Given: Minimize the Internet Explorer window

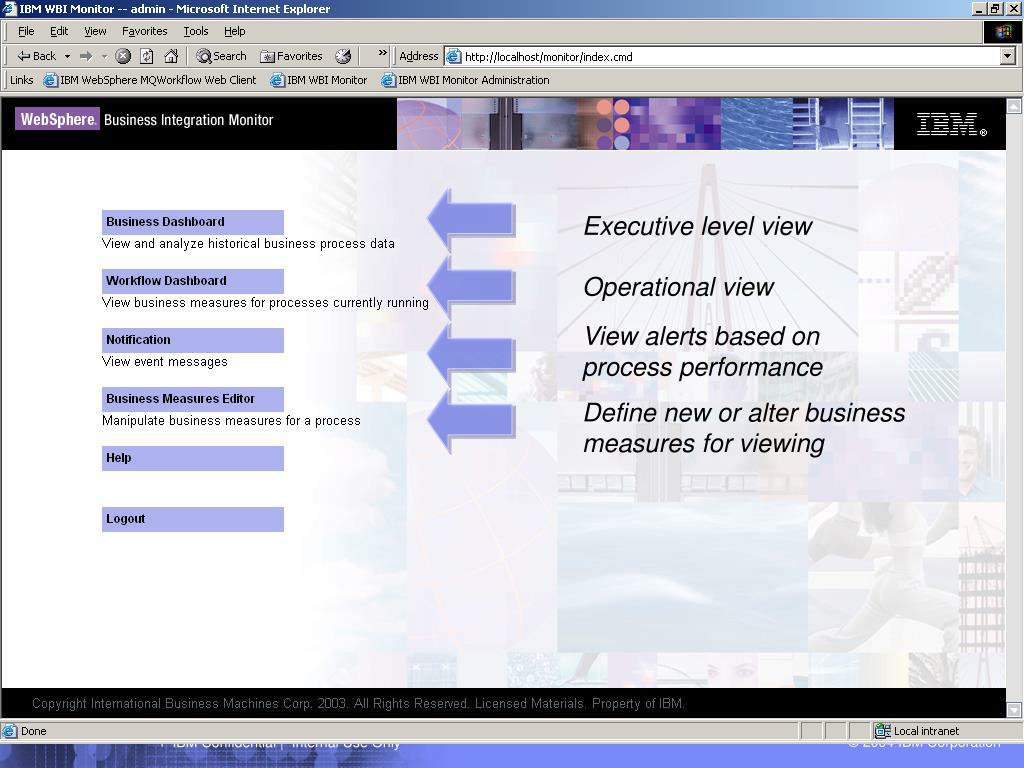Looking at the screenshot, I should click(978, 8).
